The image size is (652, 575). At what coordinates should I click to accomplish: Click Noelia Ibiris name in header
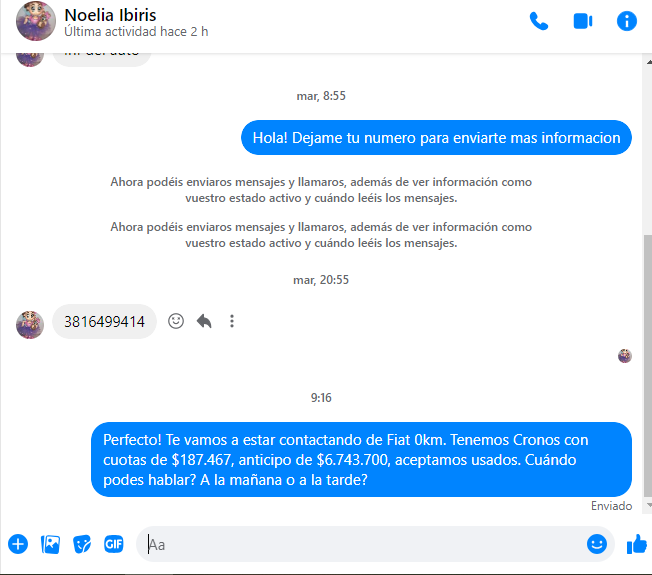pyautogui.click(x=110, y=15)
